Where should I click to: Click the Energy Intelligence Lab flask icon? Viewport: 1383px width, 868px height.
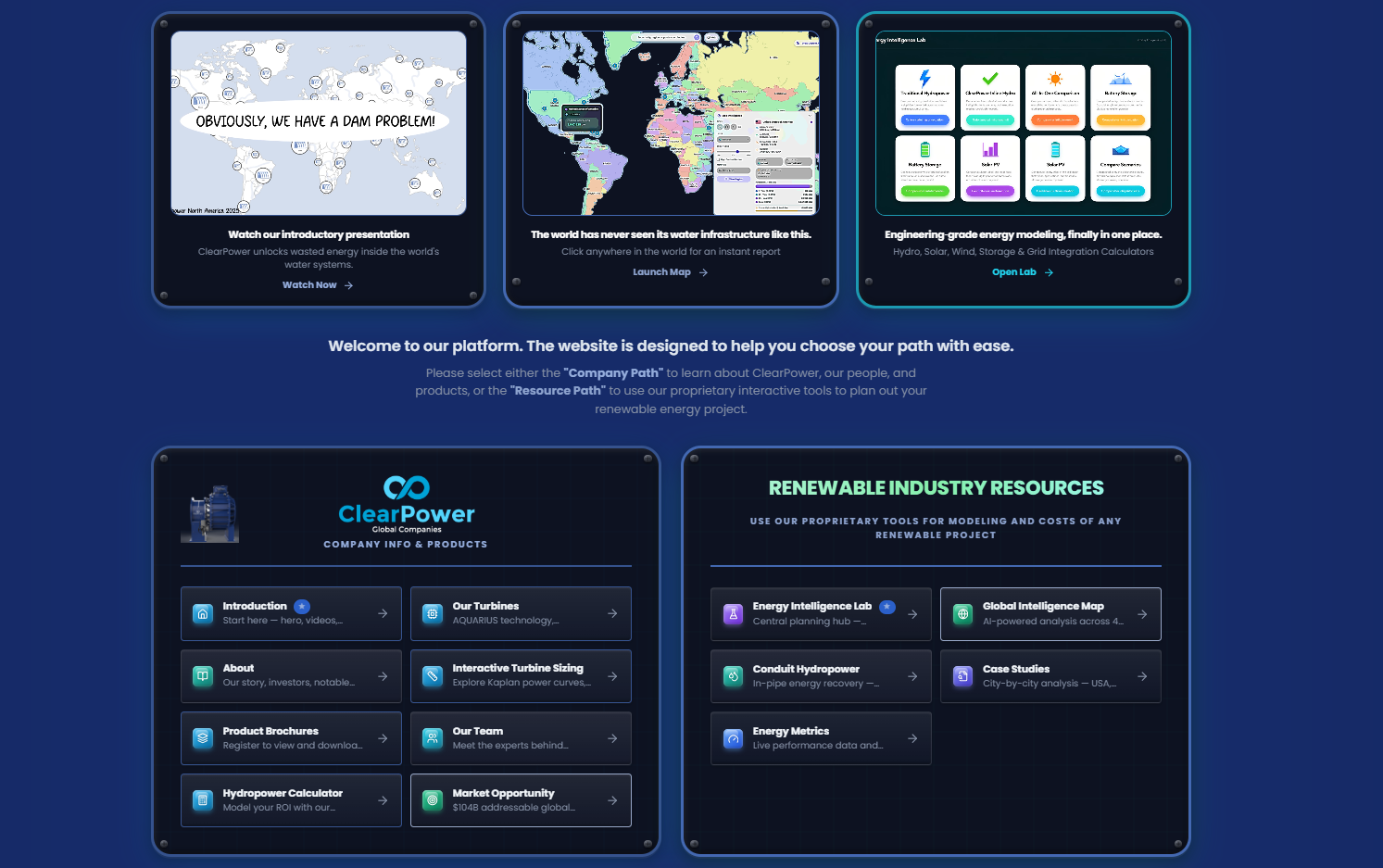pos(733,614)
